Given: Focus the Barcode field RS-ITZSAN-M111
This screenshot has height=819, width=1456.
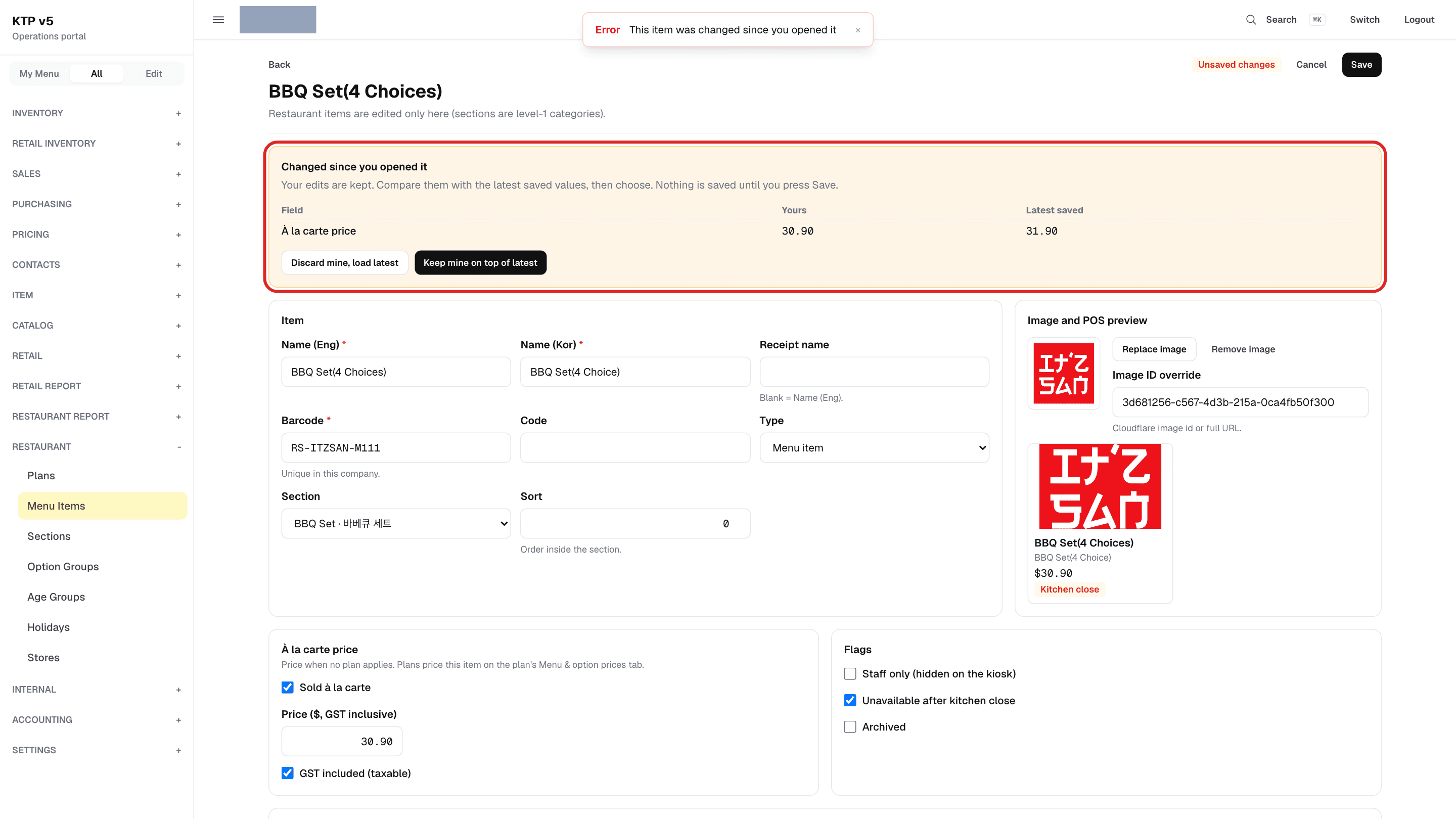Looking at the screenshot, I should click(396, 447).
